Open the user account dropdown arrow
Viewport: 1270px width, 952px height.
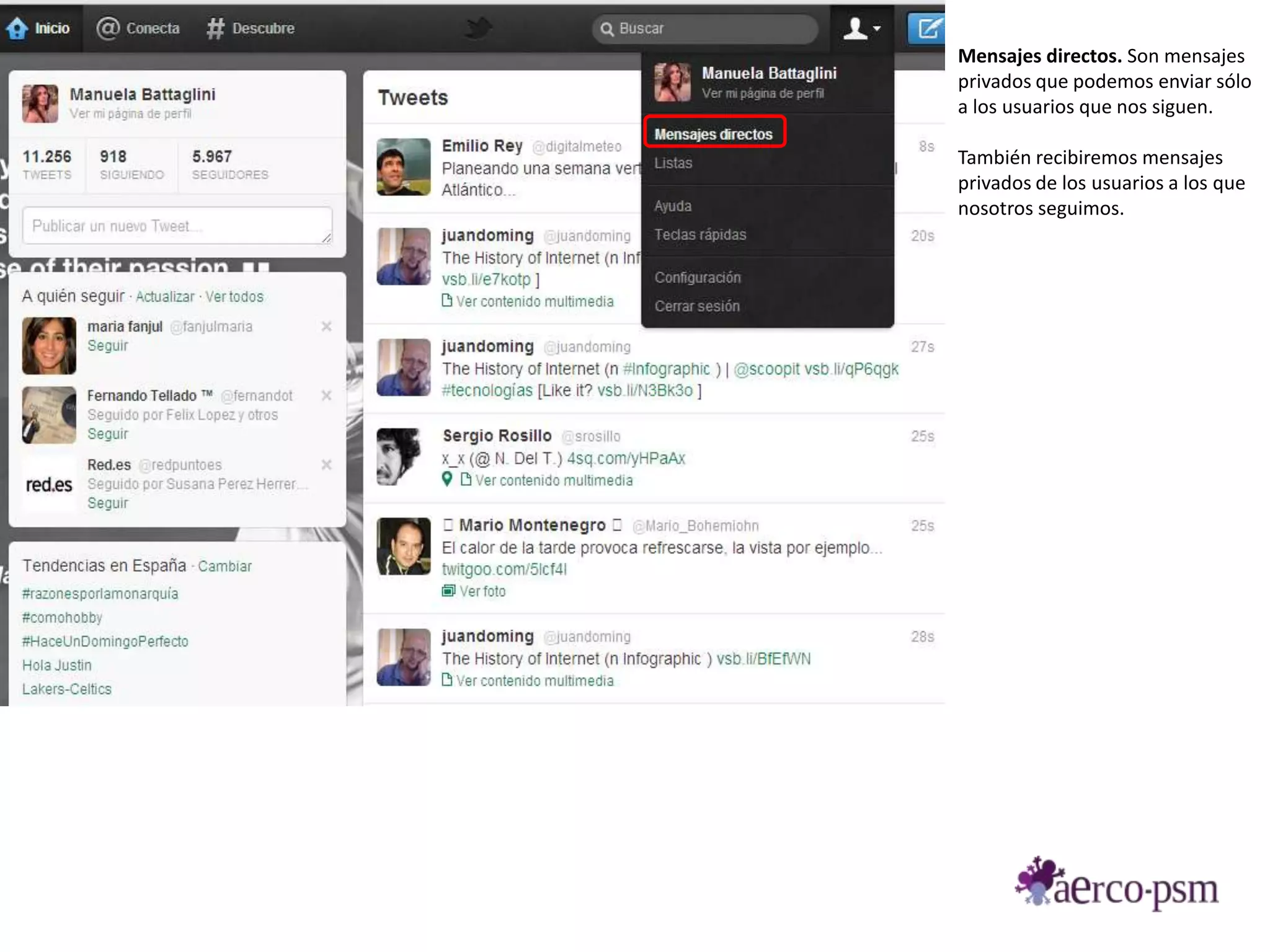876,29
